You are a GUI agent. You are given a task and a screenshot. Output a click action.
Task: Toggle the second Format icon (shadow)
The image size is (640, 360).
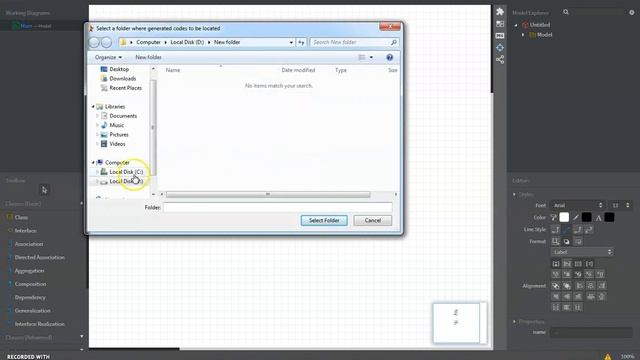coord(567,242)
